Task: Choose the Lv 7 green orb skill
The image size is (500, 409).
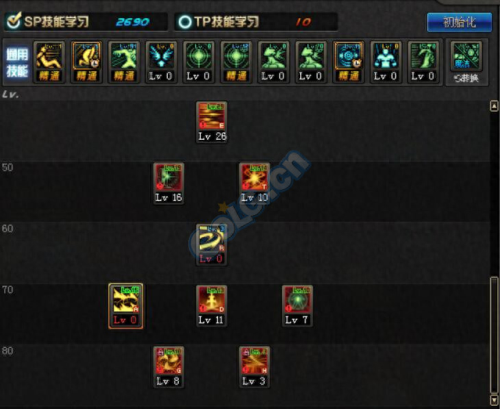Action: pyautogui.click(x=297, y=306)
